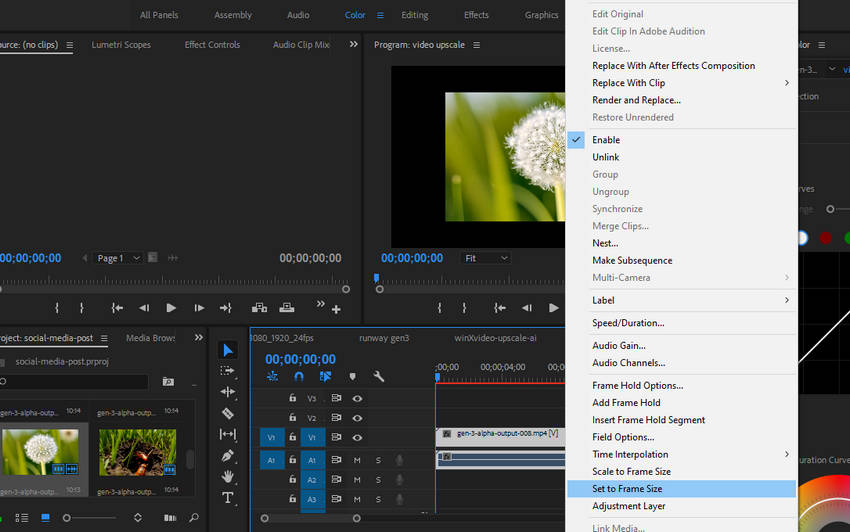Go to In point in Source monitor

tap(117, 308)
